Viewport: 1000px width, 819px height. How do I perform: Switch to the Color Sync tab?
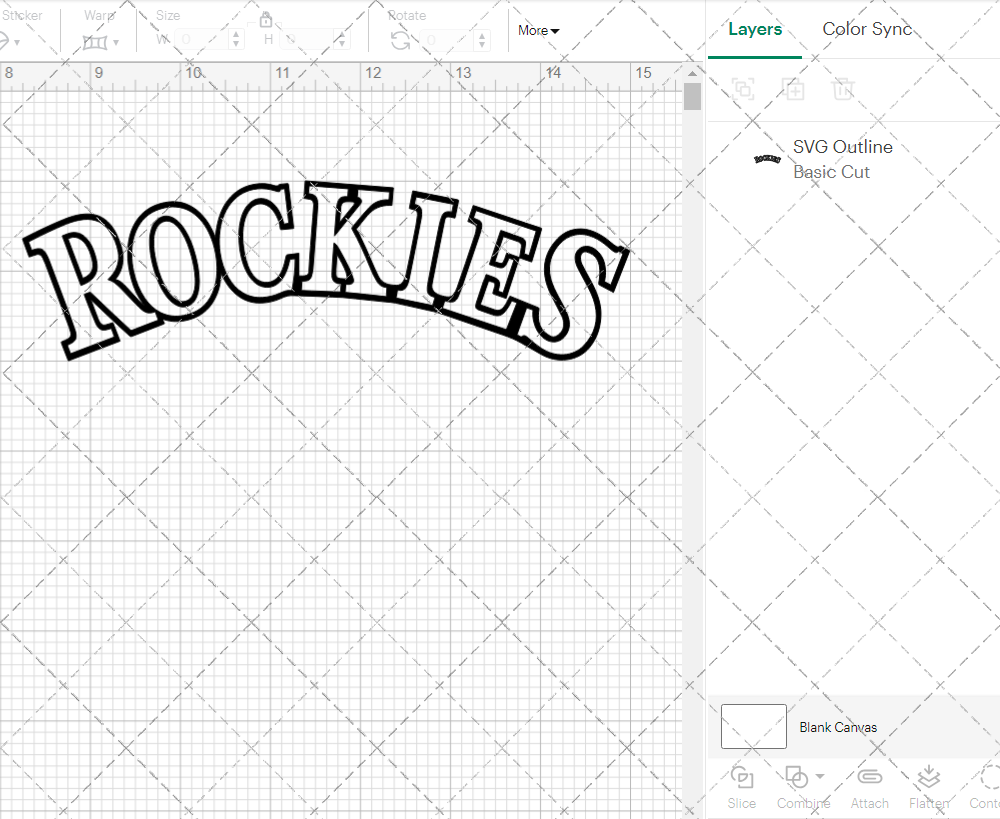pyautogui.click(x=867, y=29)
